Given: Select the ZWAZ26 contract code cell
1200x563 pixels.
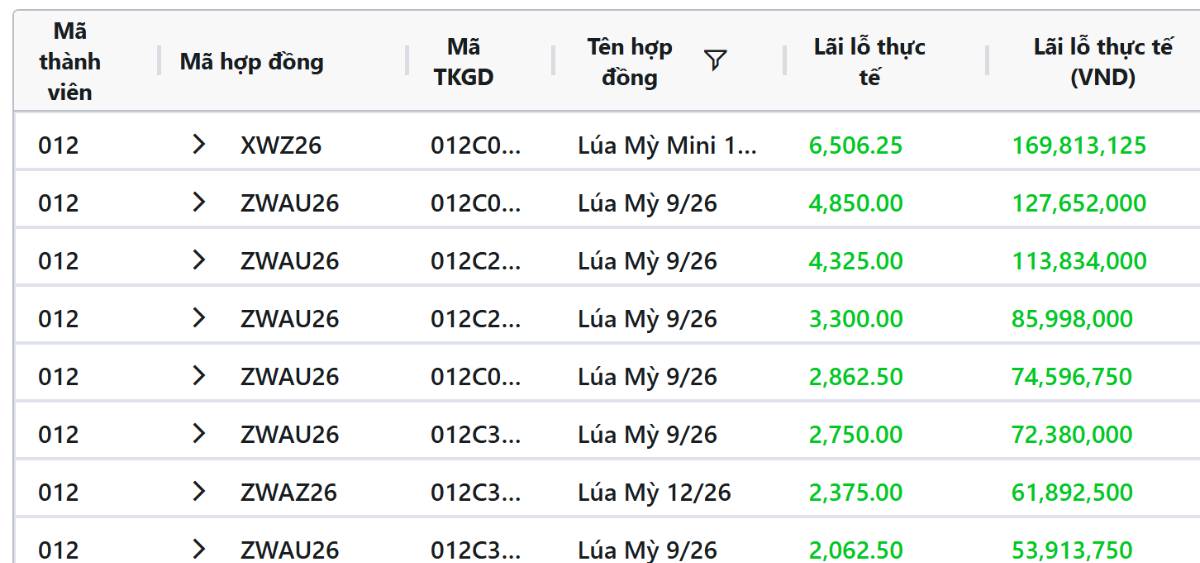Looking at the screenshot, I should pos(289,493).
